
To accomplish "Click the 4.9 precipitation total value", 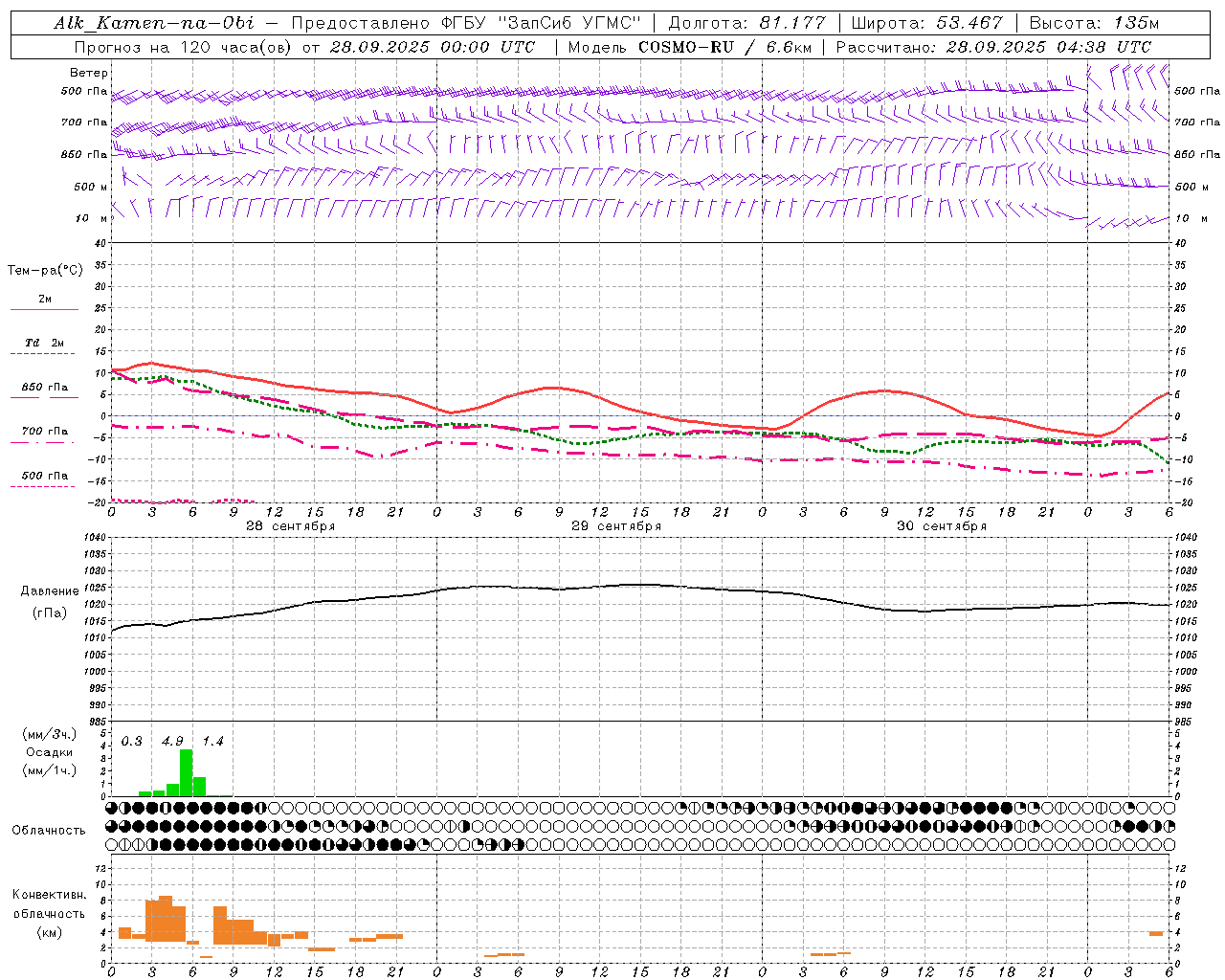I will [x=172, y=742].
